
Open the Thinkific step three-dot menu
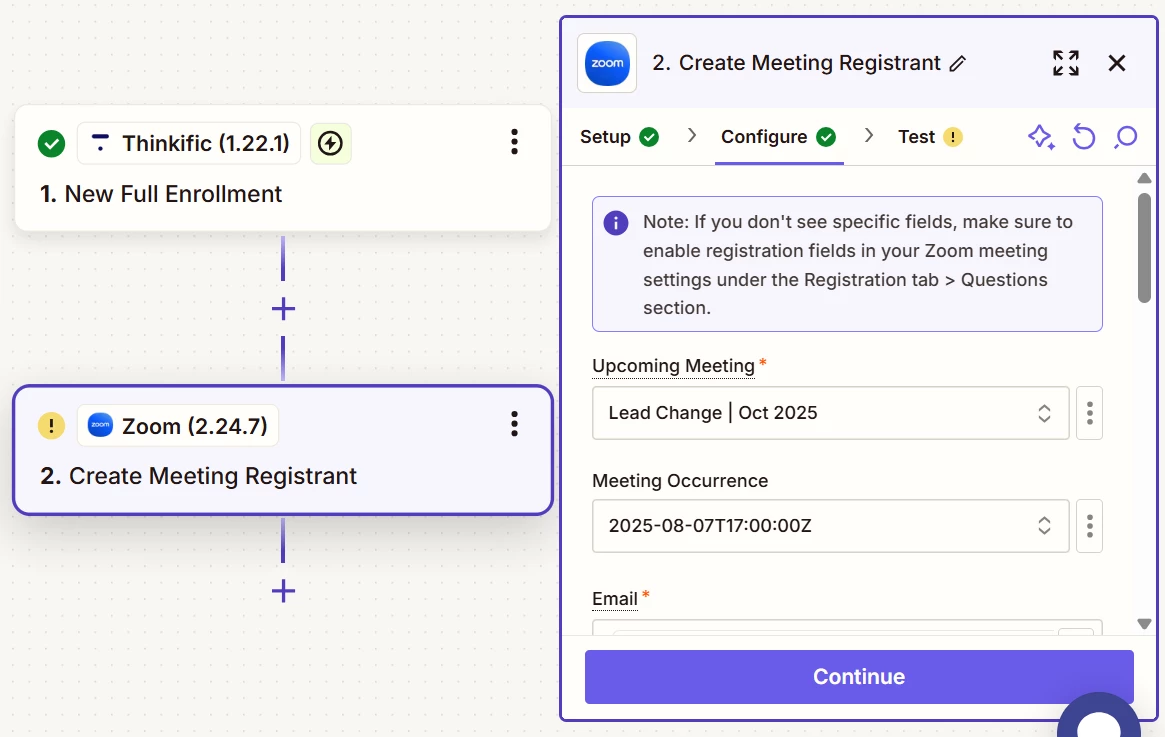coord(514,142)
